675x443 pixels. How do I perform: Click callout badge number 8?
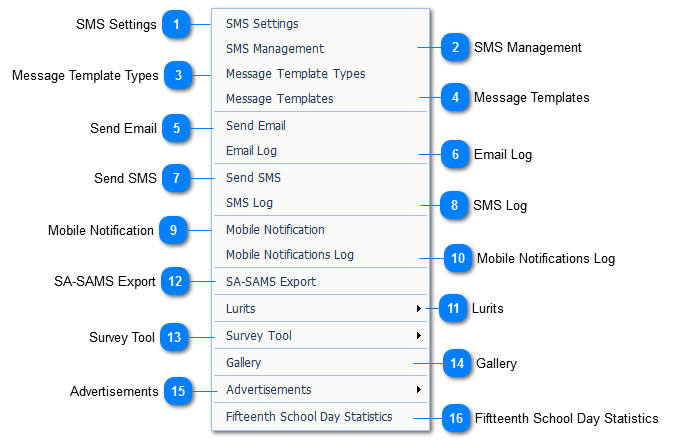tap(455, 205)
